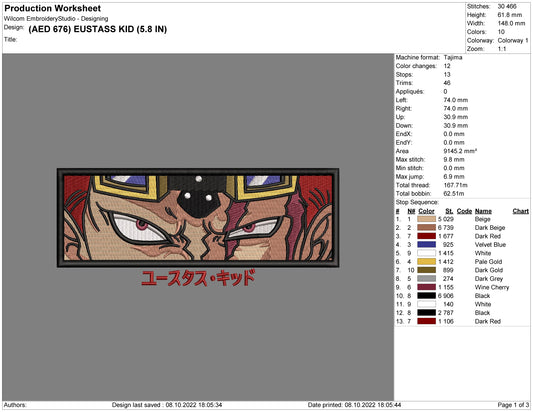This screenshot has height=412, width=533.
Task: Click the Velvet Blue color swatch
Action: point(426,245)
